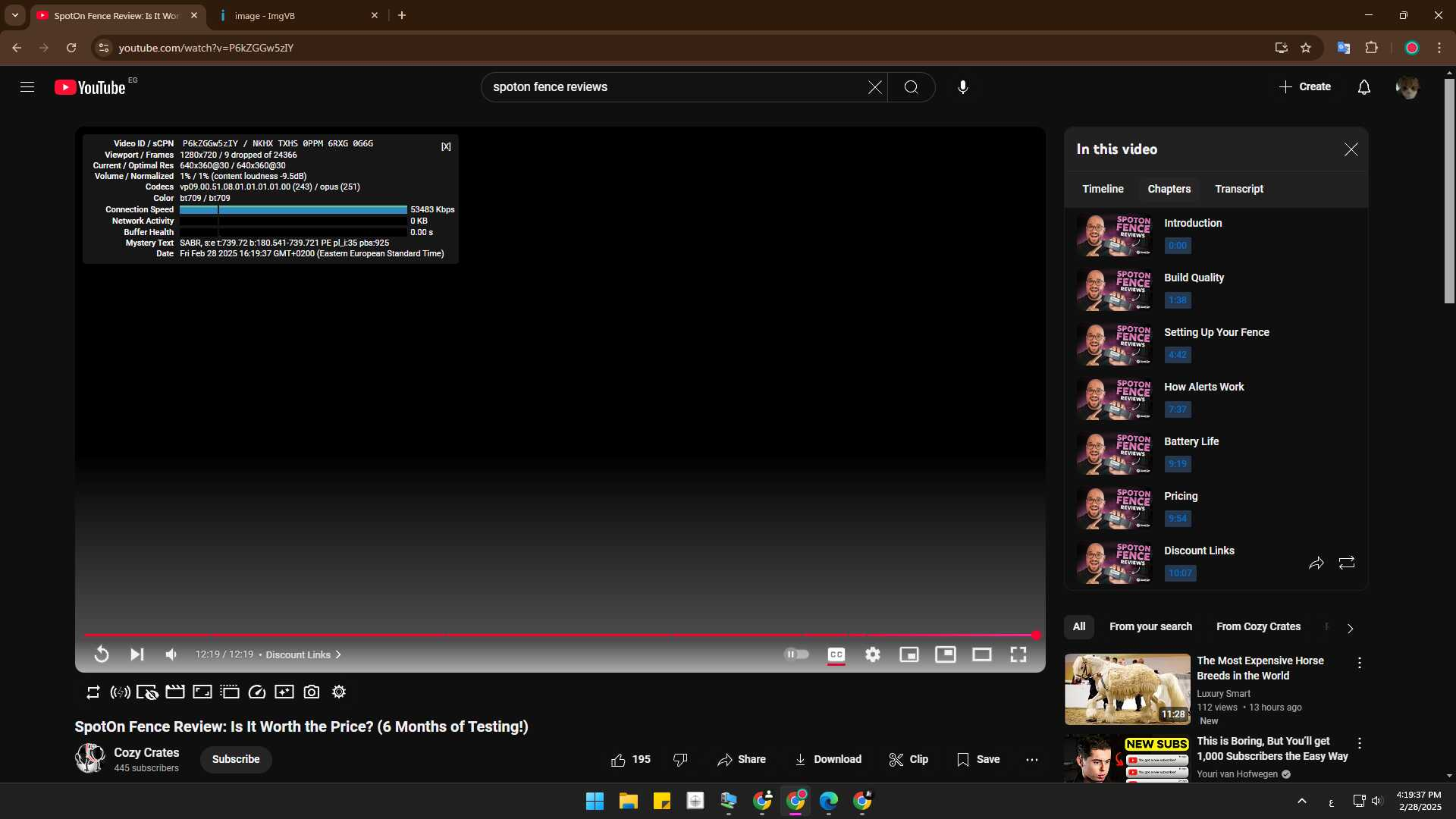Open the account avatar menu
1456x819 pixels.
[x=1408, y=87]
